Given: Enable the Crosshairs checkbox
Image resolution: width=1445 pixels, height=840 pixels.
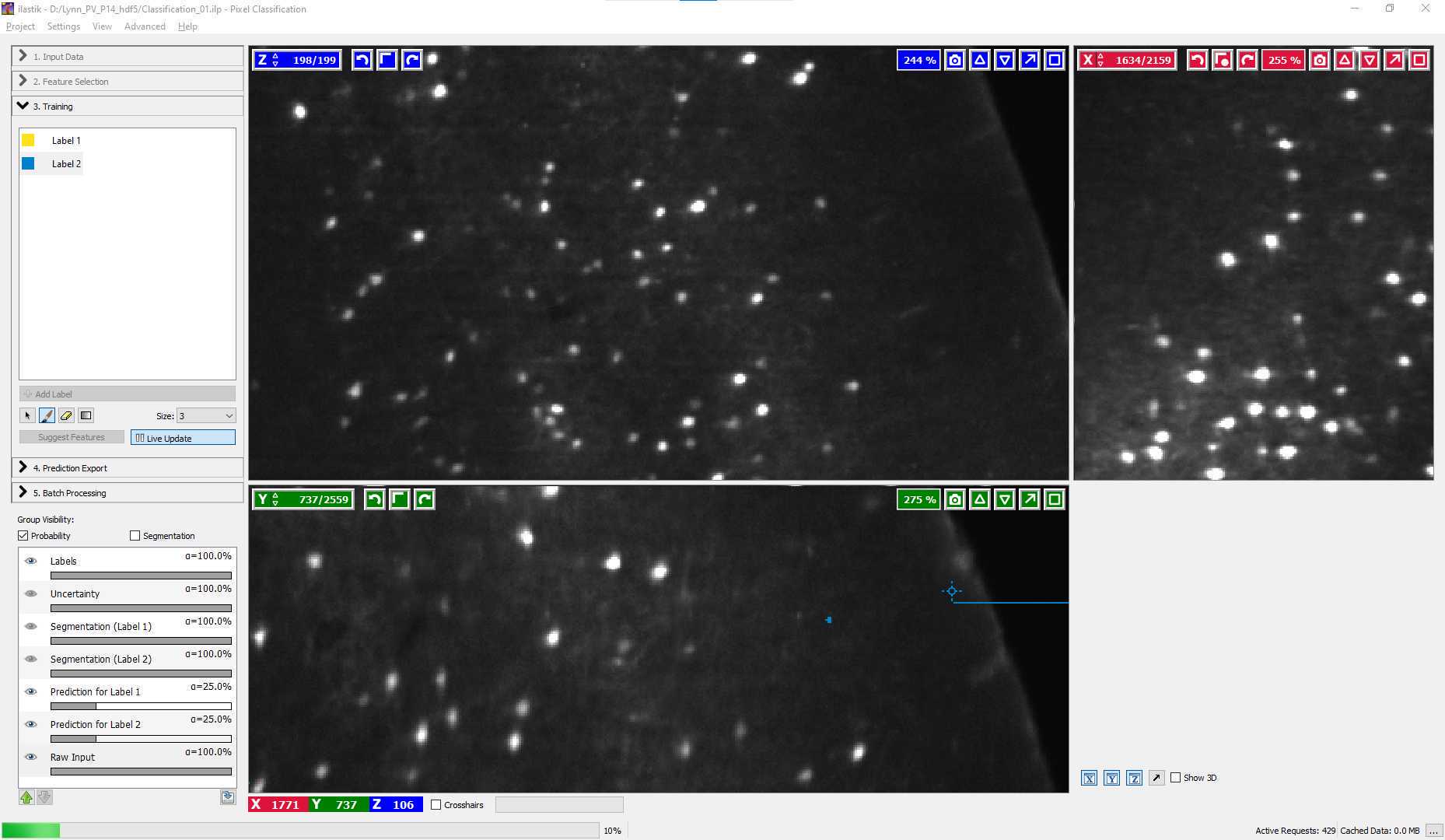Looking at the screenshot, I should coord(436,805).
